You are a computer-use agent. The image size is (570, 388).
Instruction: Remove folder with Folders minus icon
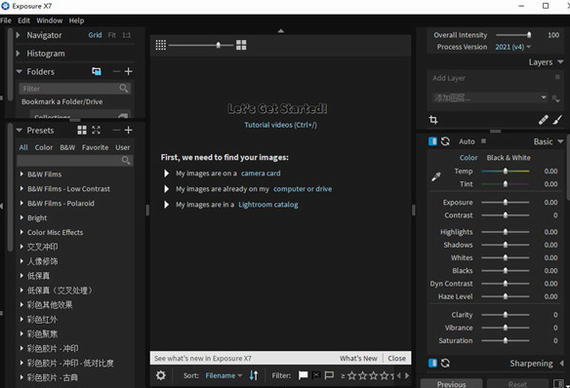[x=116, y=71]
